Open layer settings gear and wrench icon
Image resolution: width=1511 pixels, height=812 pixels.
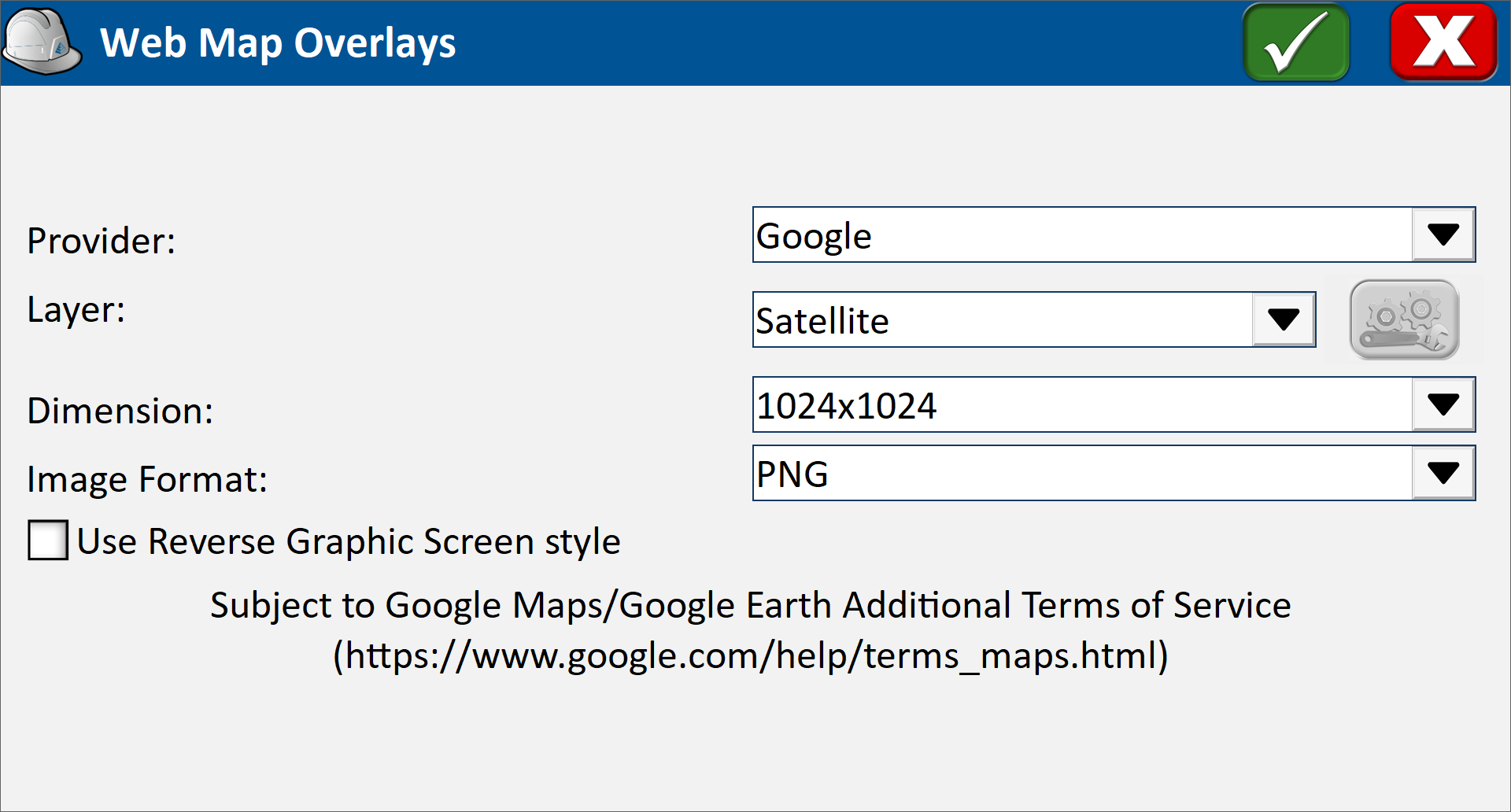[1404, 319]
